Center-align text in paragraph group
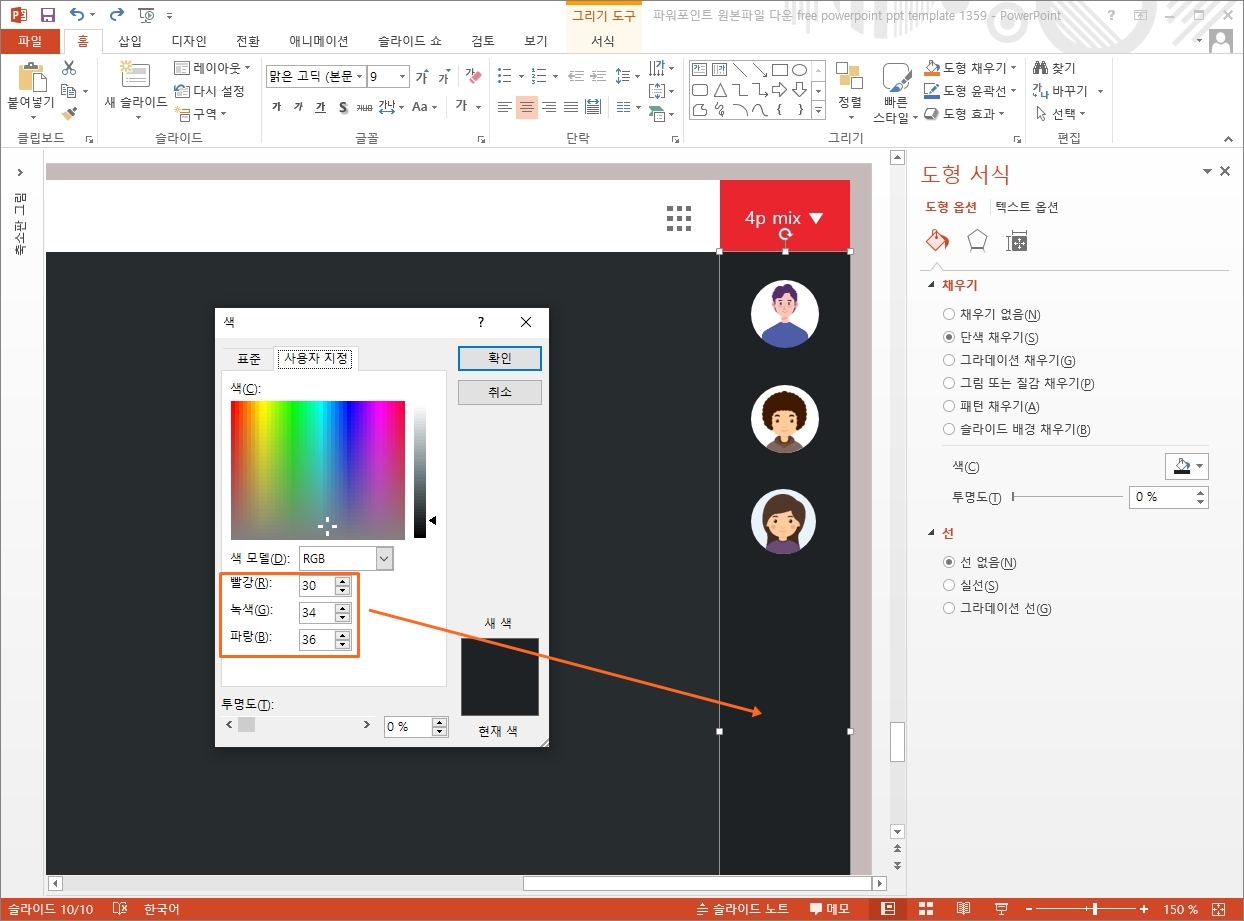Viewport: 1244px width, 921px height. [x=527, y=107]
